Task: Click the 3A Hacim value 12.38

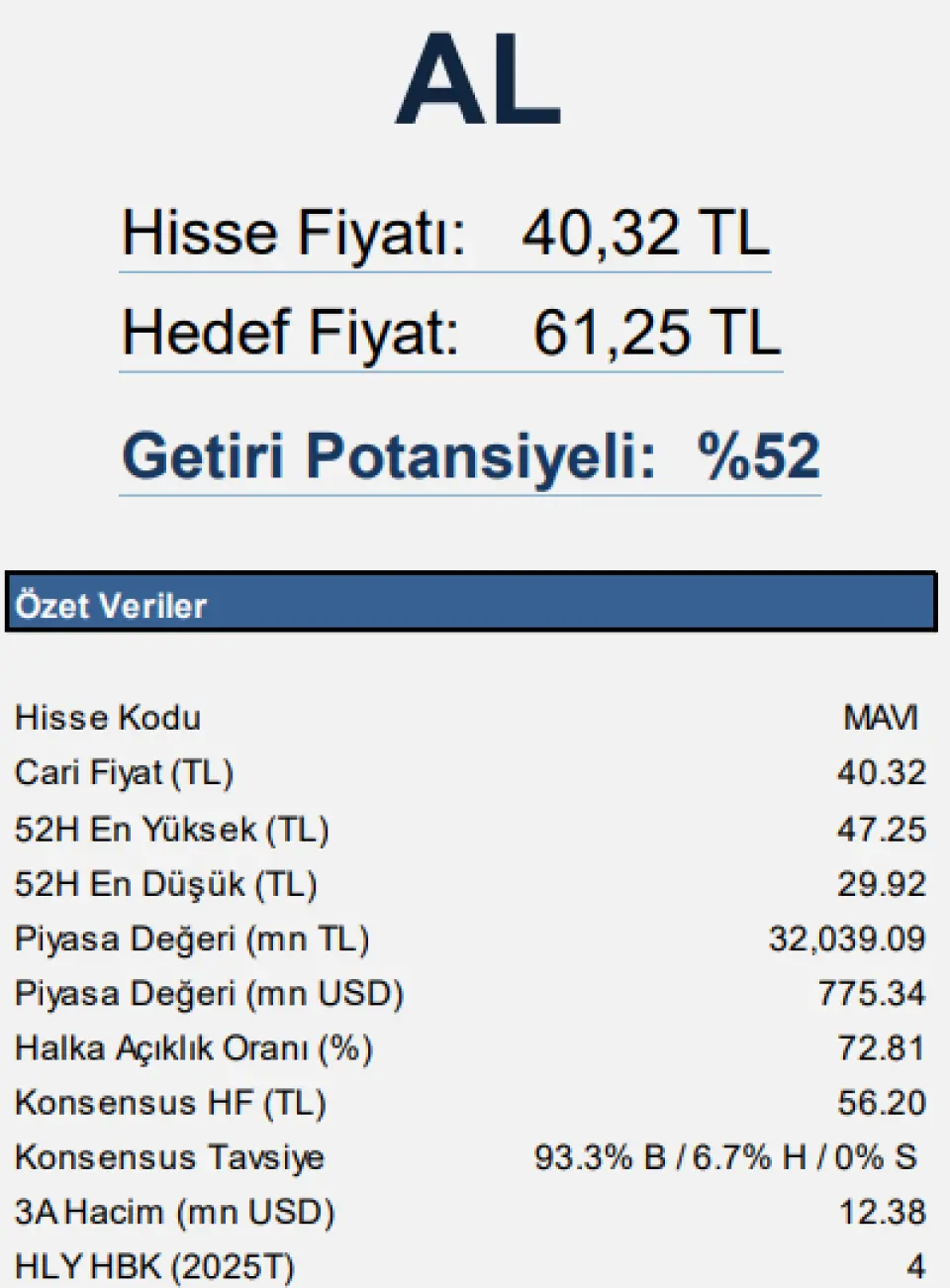Action: click(x=882, y=1212)
